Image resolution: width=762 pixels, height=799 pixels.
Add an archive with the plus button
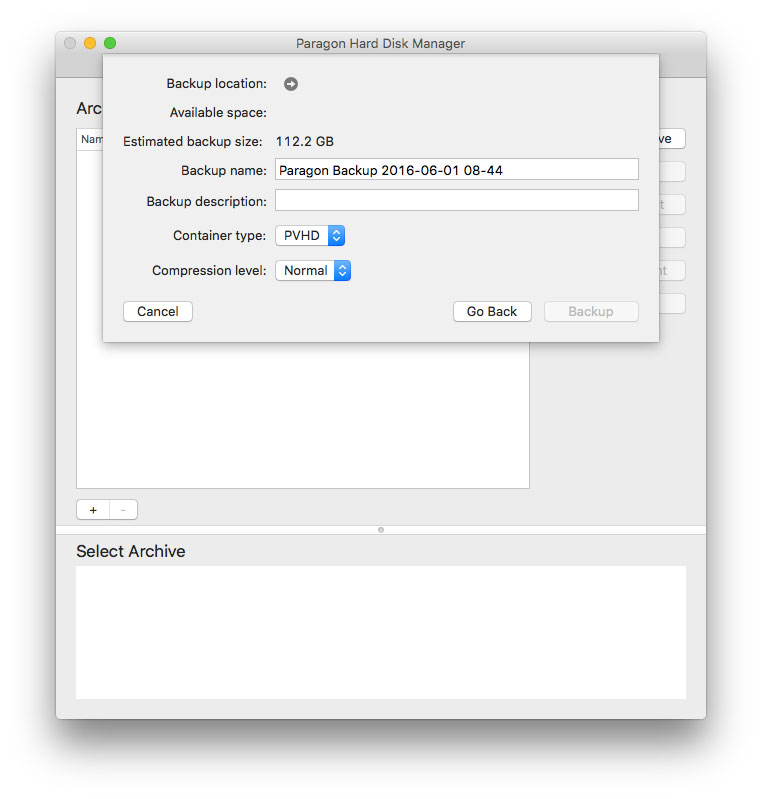tap(93, 510)
